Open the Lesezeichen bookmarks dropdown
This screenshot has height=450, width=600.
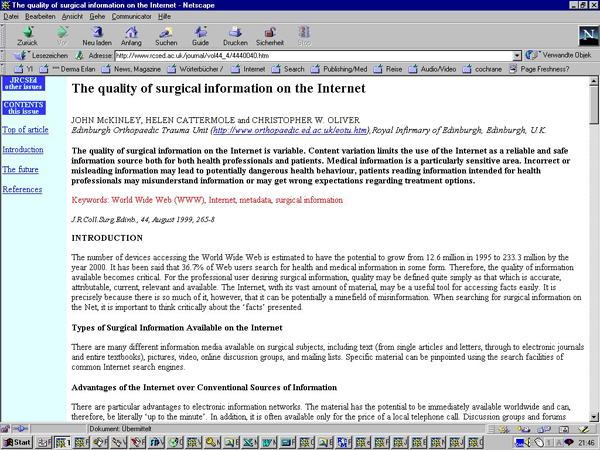pyautogui.click(x=42, y=56)
